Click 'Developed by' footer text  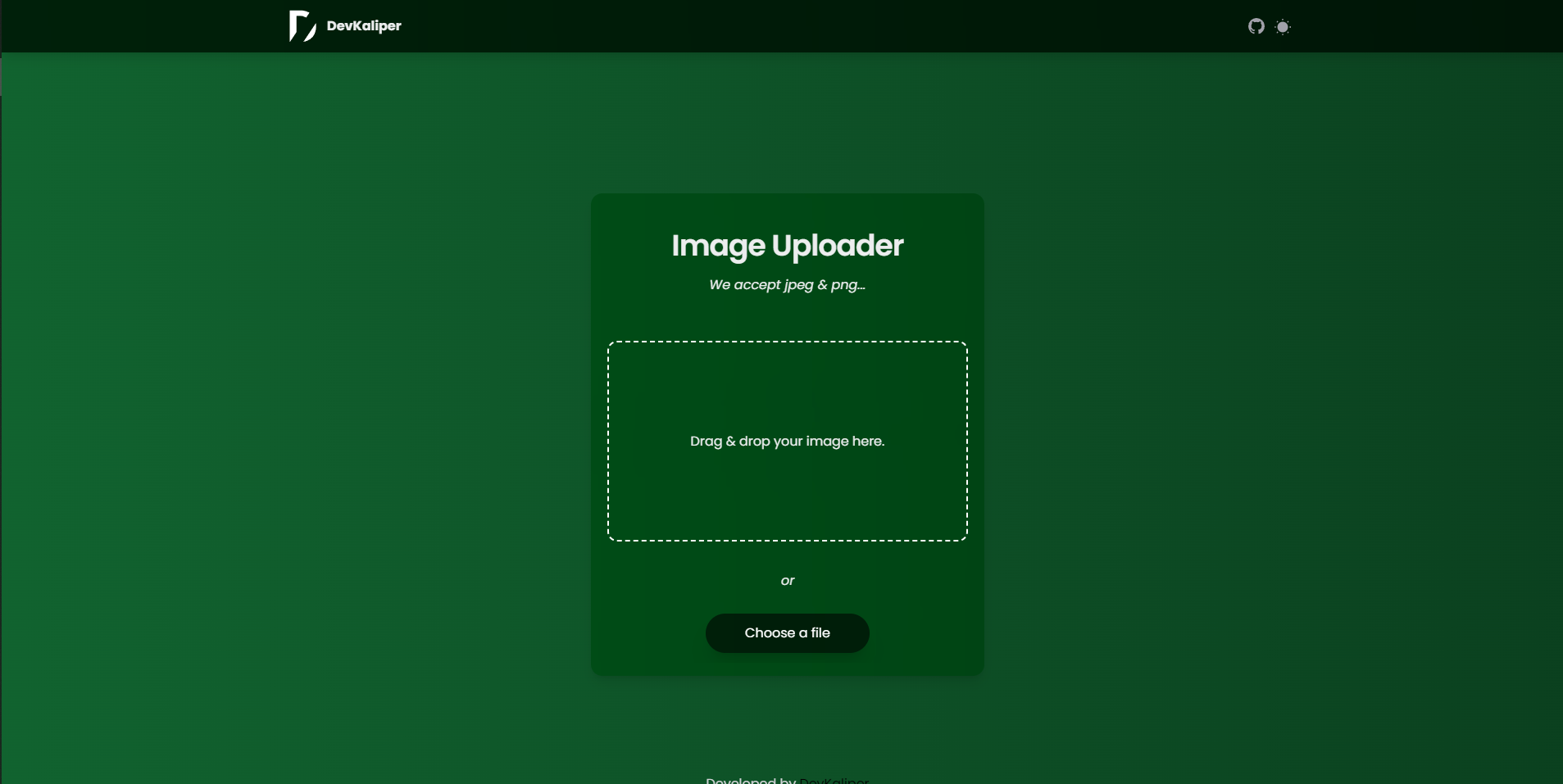[x=750, y=779]
